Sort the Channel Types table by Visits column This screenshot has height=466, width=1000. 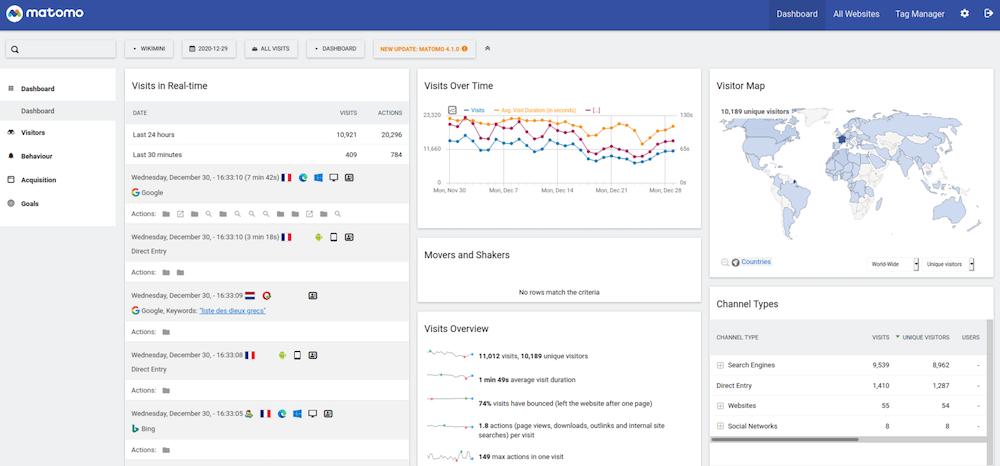pyautogui.click(x=881, y=337)
